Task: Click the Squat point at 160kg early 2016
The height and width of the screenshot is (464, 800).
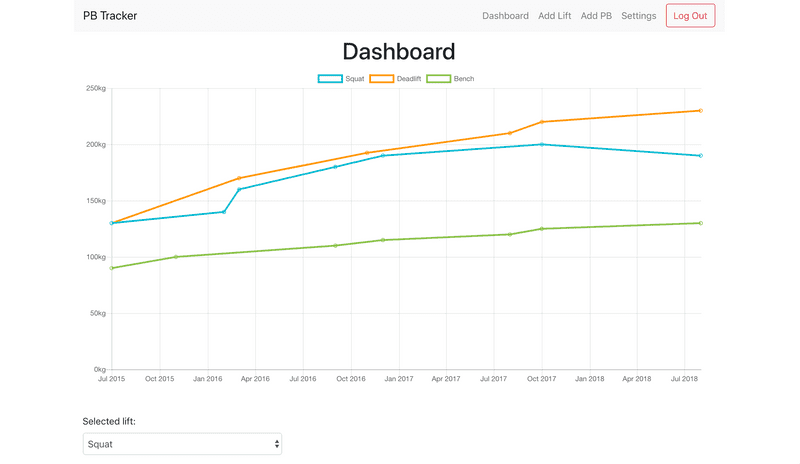Action: coord(239,189)
